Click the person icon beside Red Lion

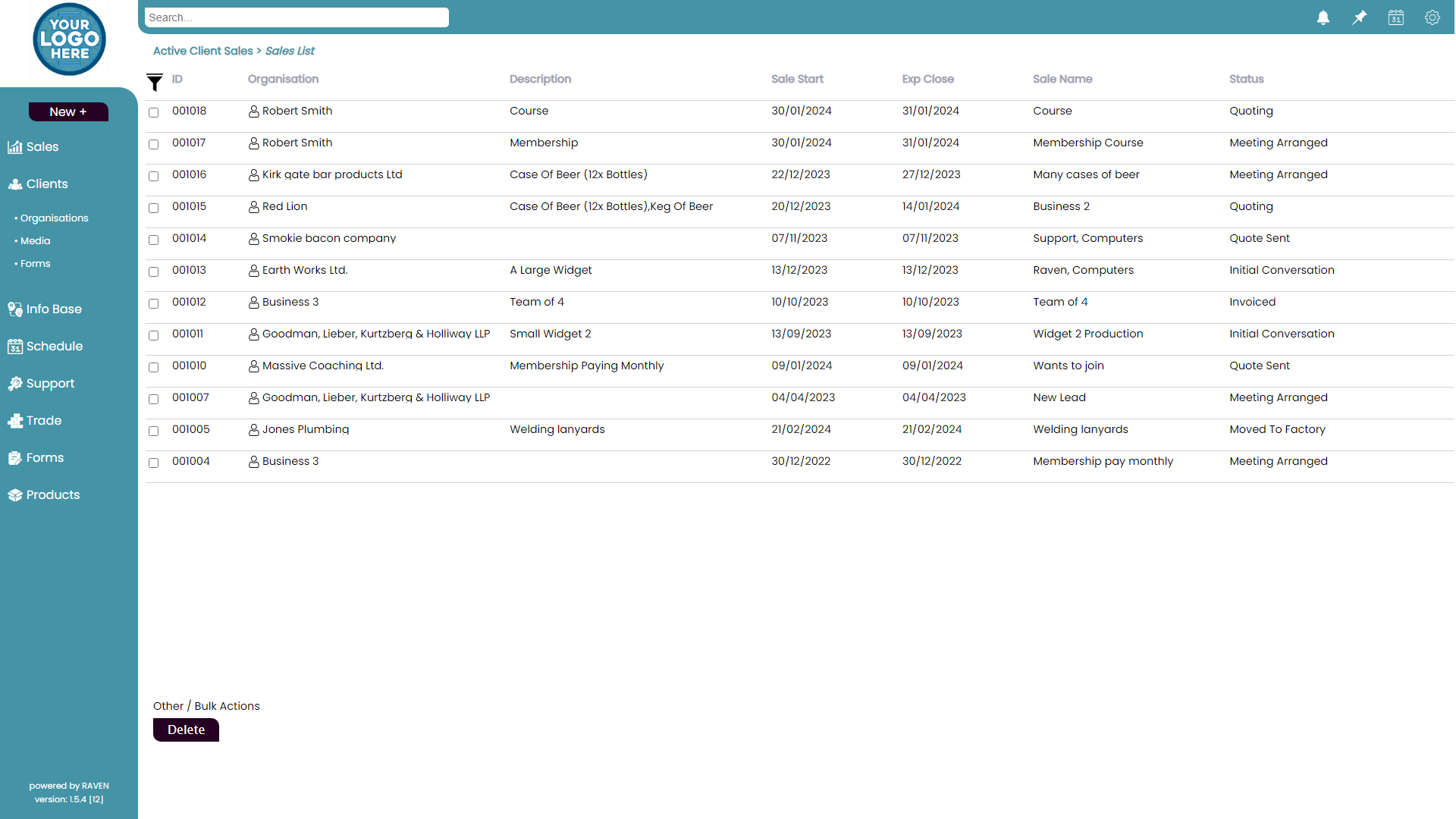point(253,207)
